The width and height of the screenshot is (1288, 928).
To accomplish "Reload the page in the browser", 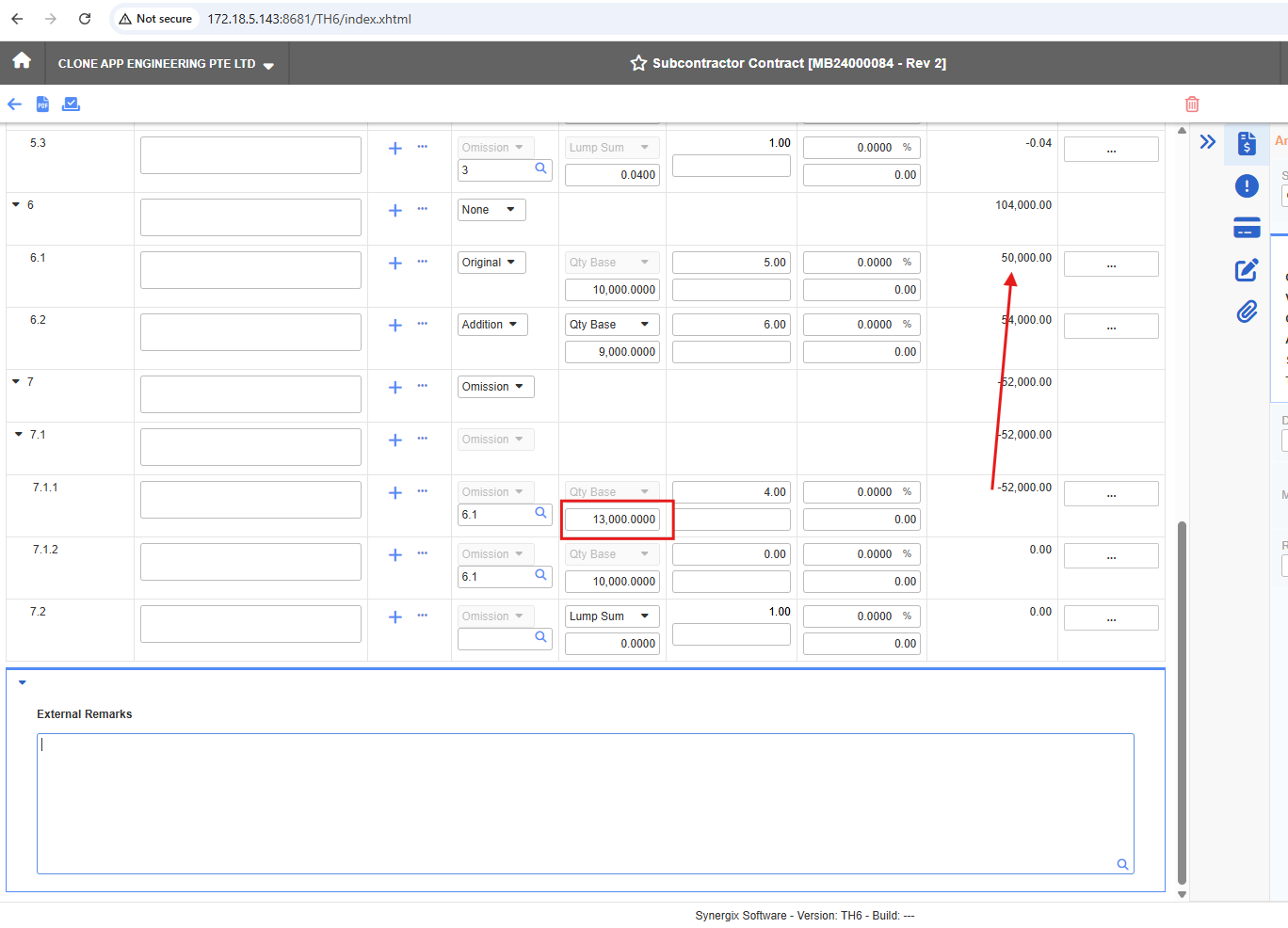I will click(85, 19).
